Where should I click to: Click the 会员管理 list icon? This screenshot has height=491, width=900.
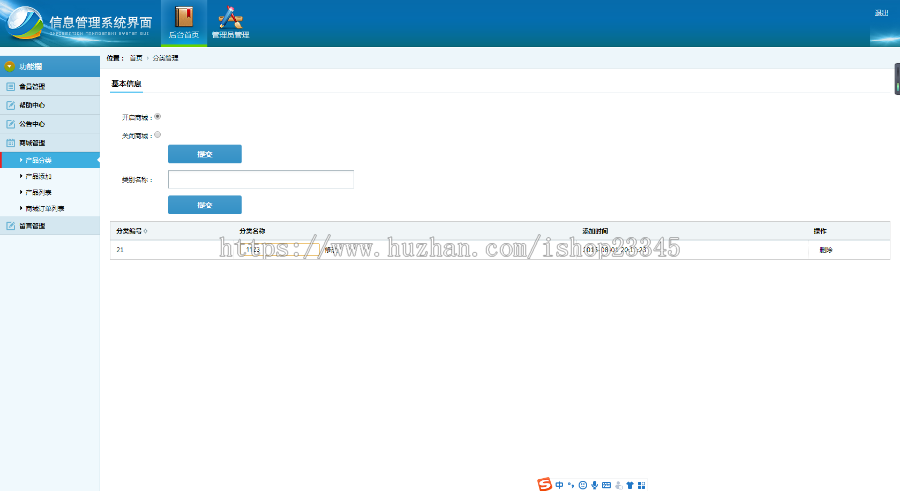pos(10,87)
